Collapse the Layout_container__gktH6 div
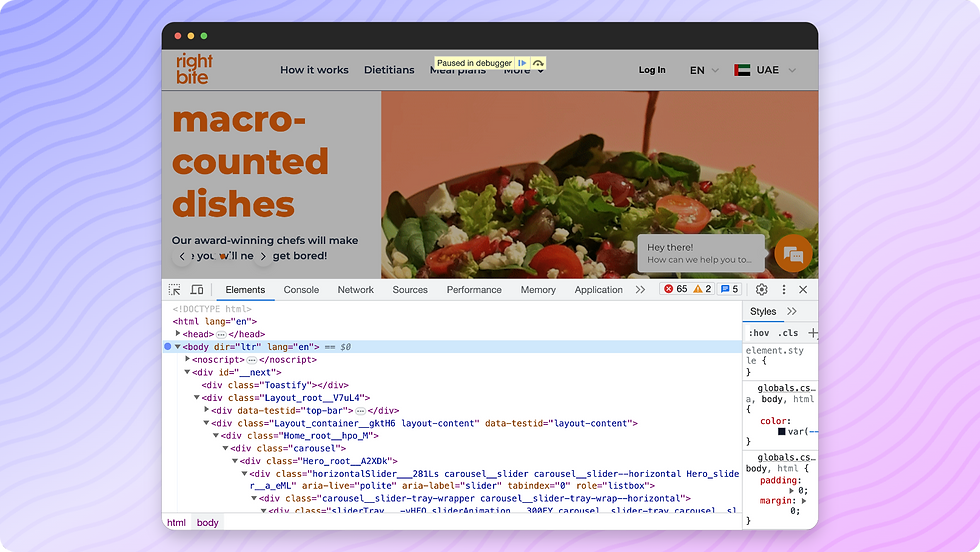The width and height of the screenshot is (980, 552). tap(206, 423)
